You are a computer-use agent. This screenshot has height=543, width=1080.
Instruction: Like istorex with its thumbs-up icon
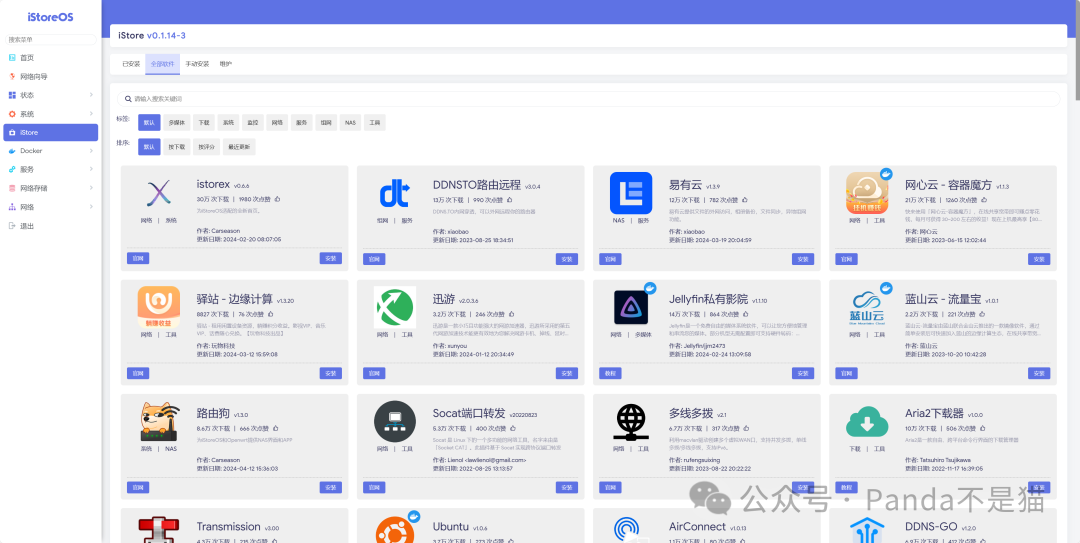tap(278, 199)
